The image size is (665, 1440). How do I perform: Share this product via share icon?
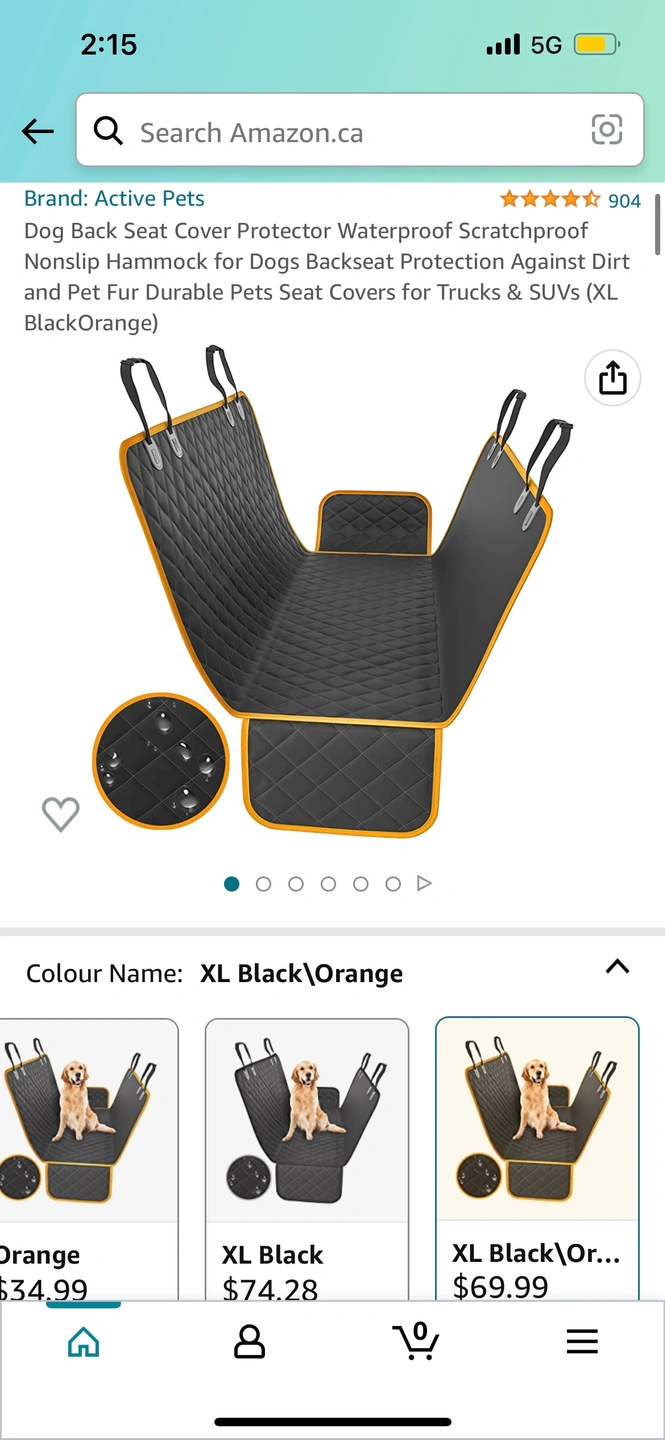click(612, 378)
